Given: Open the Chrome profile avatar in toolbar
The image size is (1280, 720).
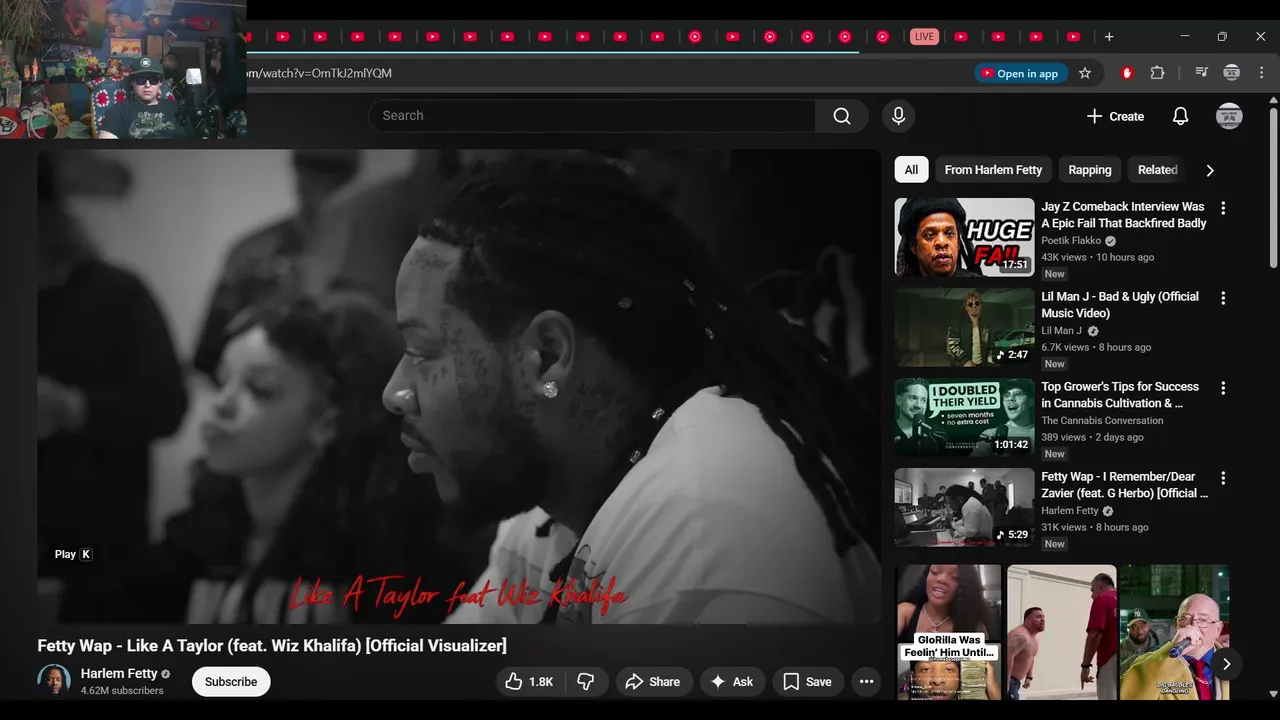Looking at the screenshot, I should pos(1232,73).
